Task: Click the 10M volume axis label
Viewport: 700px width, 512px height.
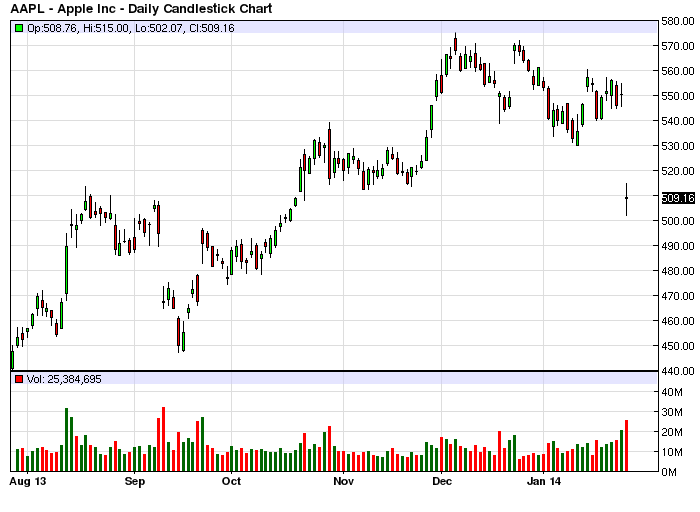Action: point(672,452)
